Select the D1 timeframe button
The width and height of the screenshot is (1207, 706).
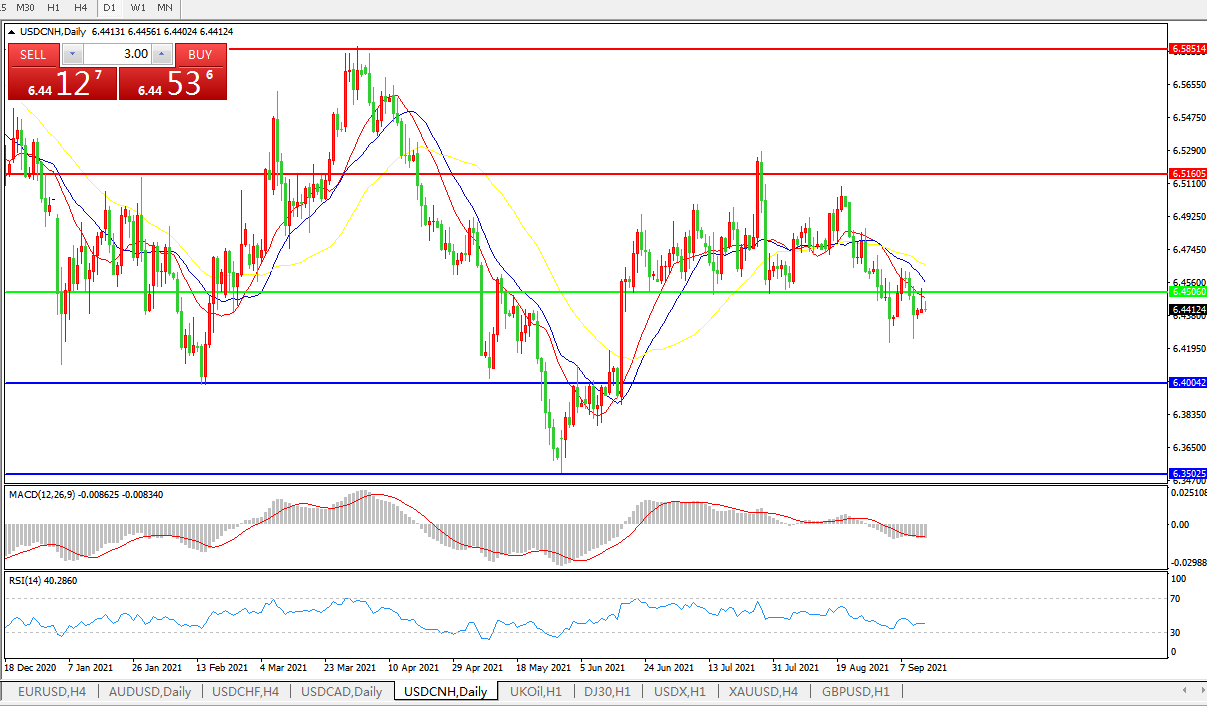pyautogui.click(x=109, y=8)
